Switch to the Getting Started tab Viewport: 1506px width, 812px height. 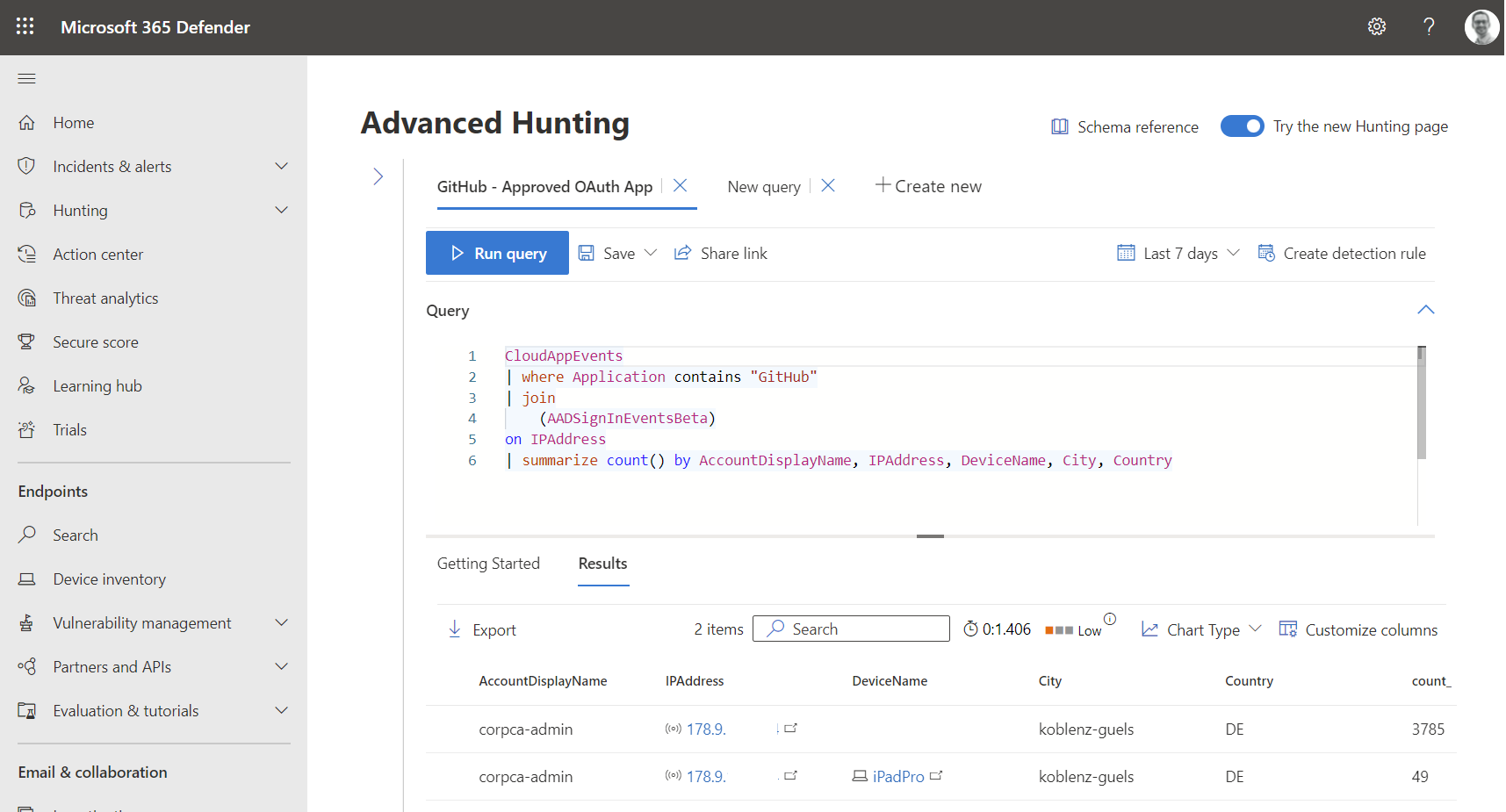pyautogui.click(x=488, y=564)
